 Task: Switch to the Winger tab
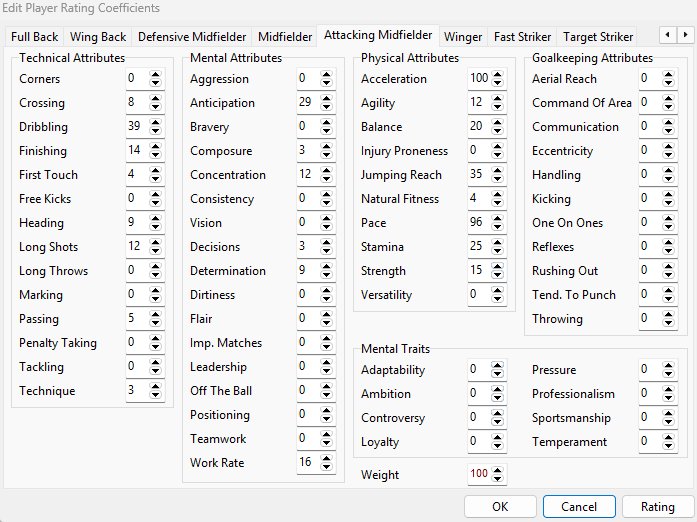(x=463, y=37)
